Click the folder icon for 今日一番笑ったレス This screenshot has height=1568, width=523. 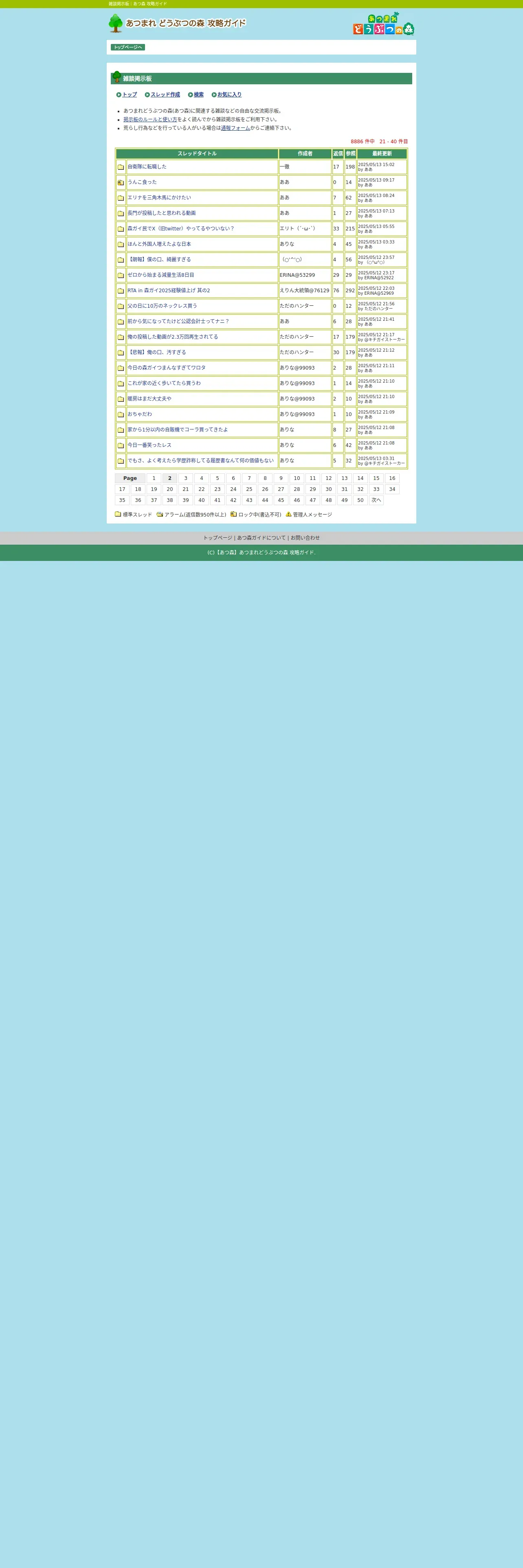coord(121,446)
